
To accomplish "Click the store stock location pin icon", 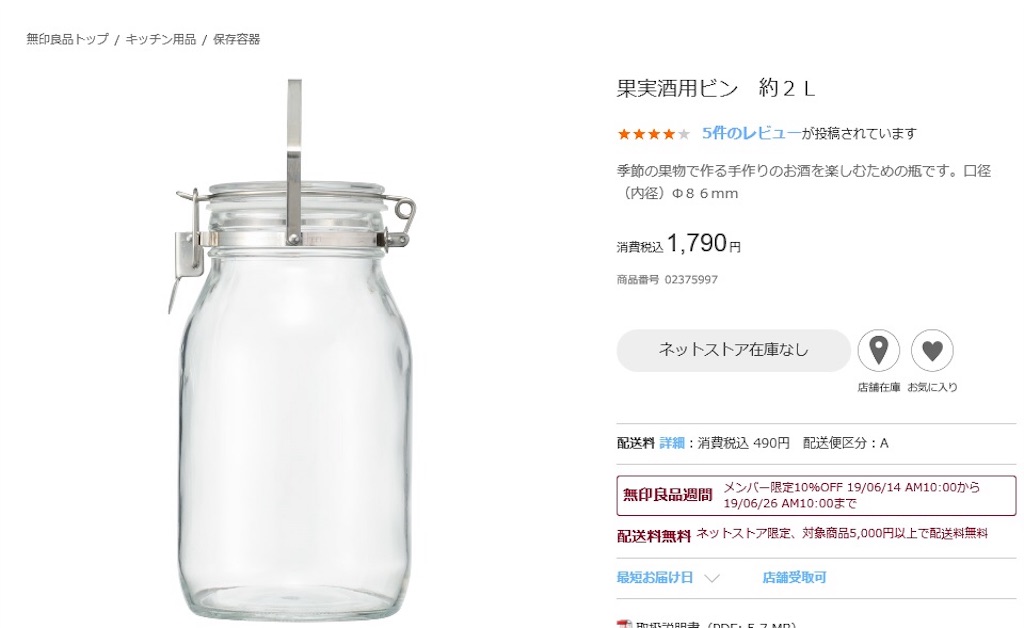I will point(878,351).
